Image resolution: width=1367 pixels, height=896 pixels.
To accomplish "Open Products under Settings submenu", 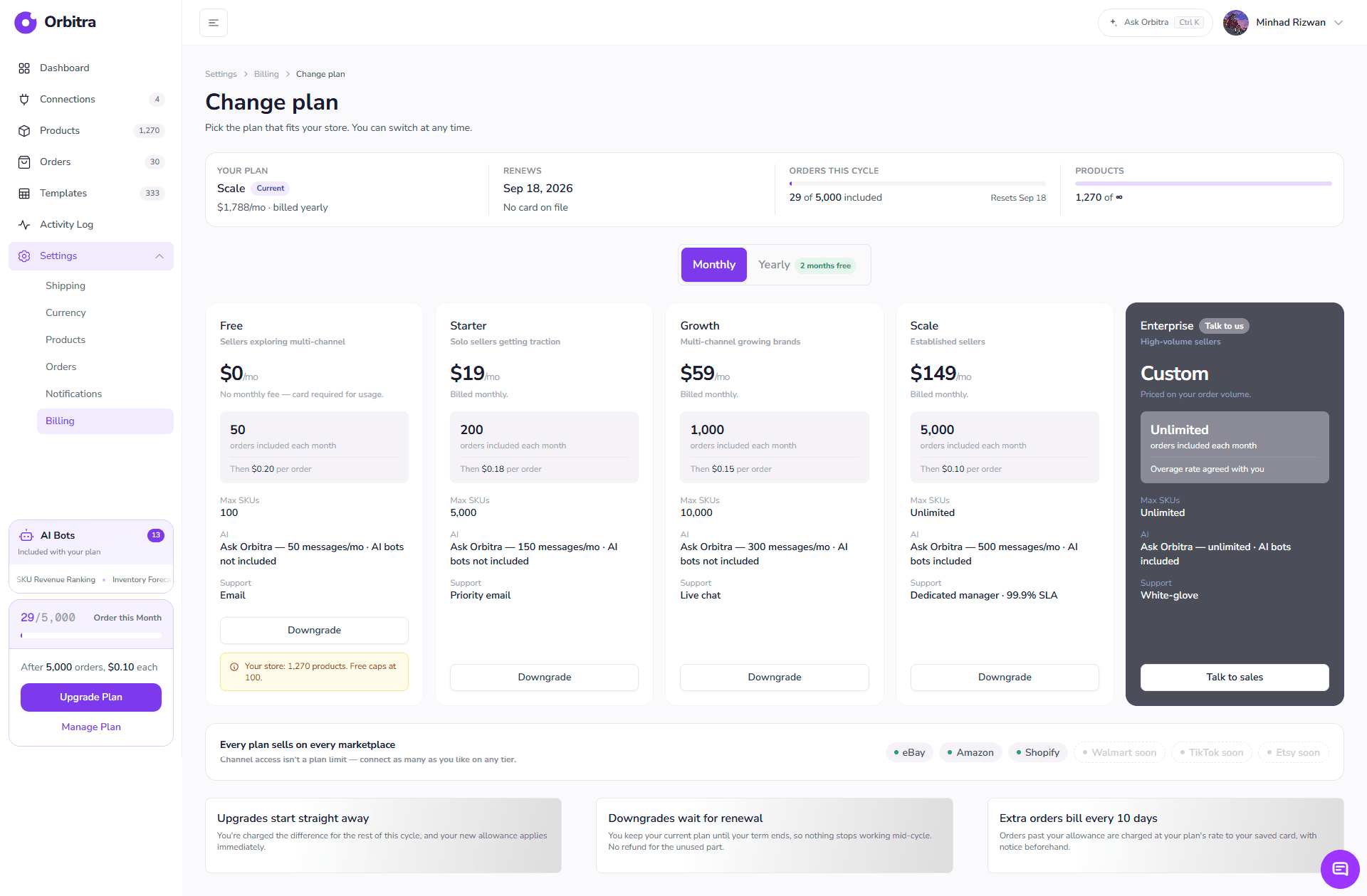I will [x=105, y=340].
